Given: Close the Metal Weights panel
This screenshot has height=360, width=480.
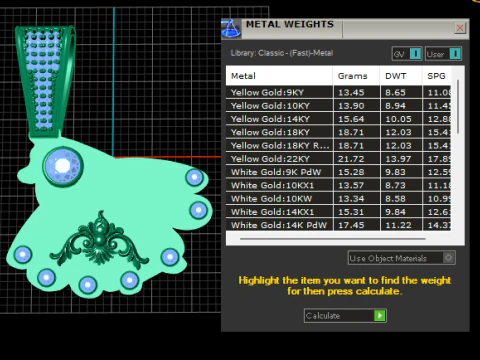Looking at the screenshot, I should coord(460,28).
